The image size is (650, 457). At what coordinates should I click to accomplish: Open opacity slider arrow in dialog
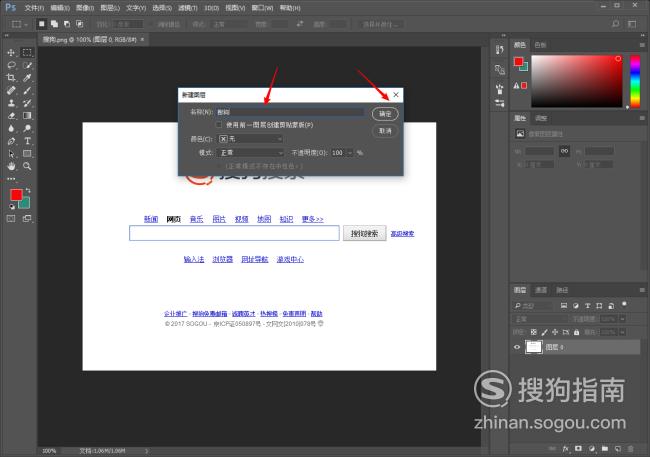(x=350, y=153)
